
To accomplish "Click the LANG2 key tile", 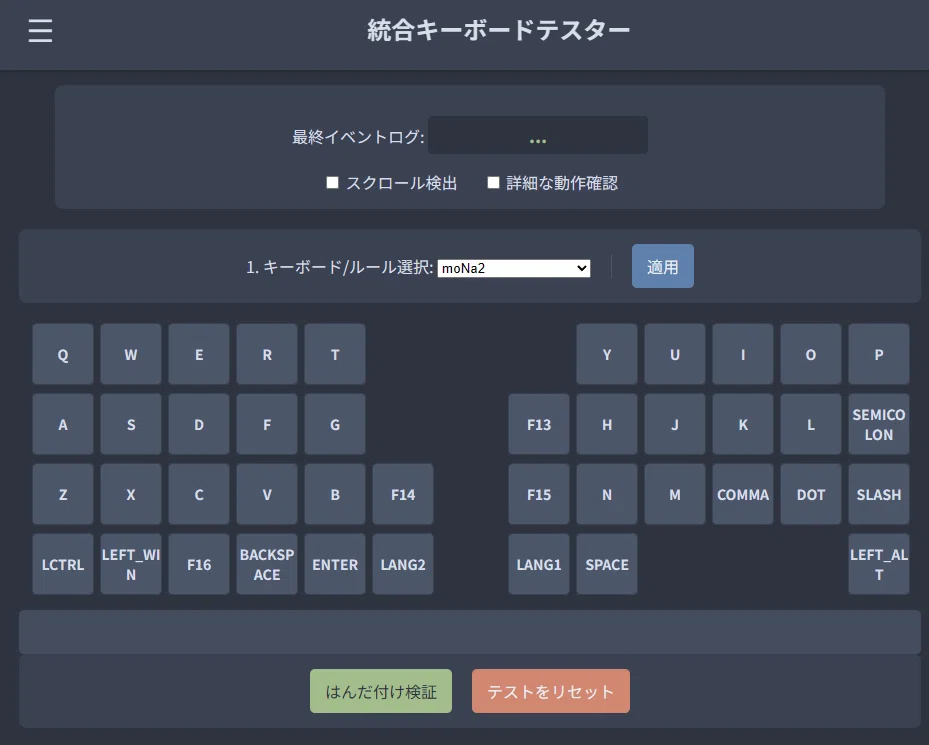I will (403, 564).
